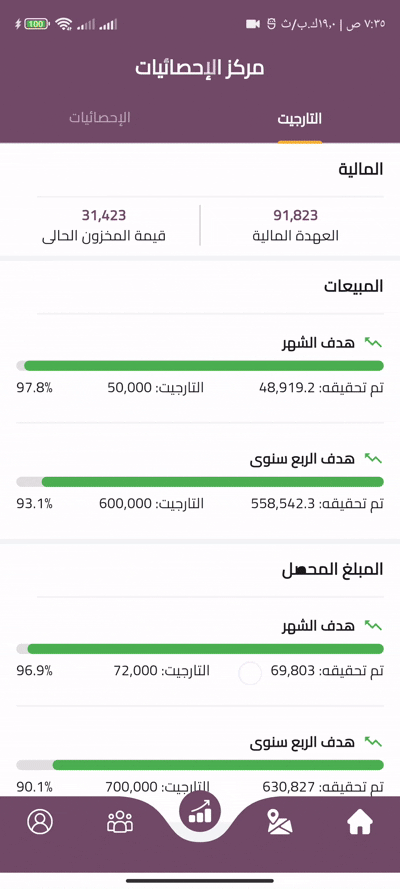Tap trend icon beside collected هدف الربع سنوى
400x889 pixels.
pos(373,741)
